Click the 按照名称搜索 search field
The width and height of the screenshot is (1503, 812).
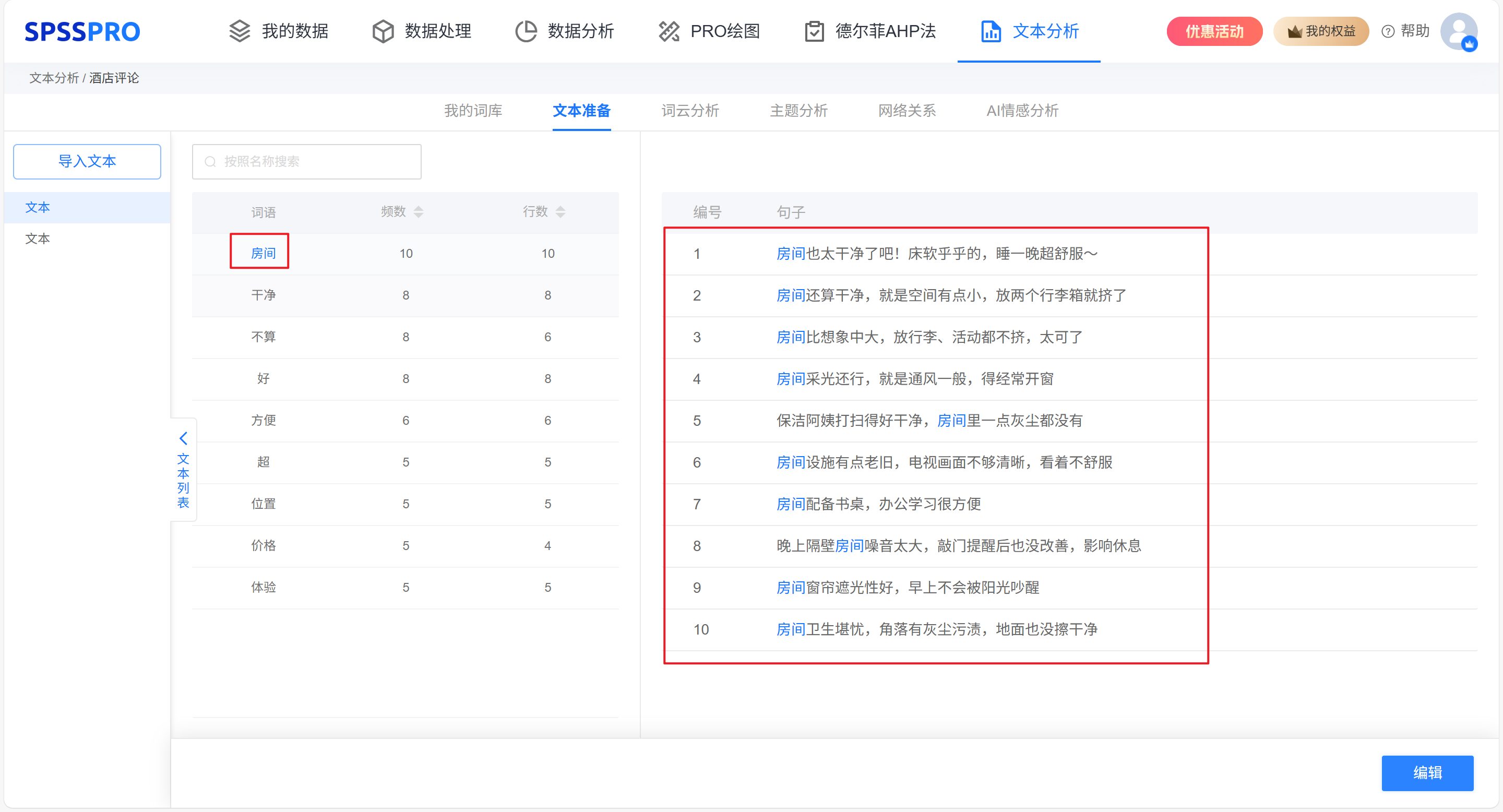coord(307,162)
